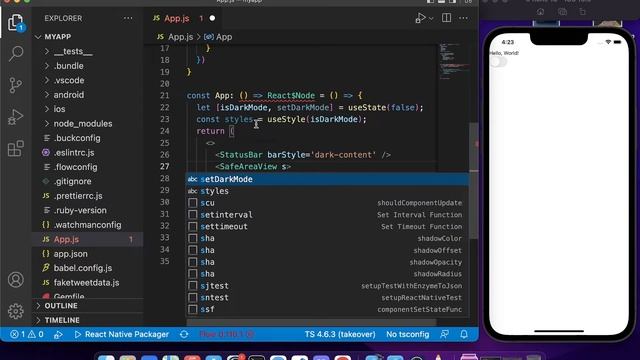Open editor more actions ellipsis

click(463, 18)
